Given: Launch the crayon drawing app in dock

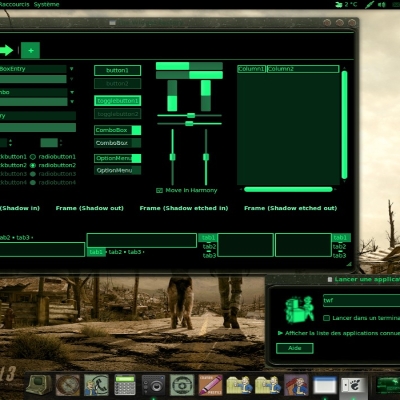Looking at the screenshot, I should (x=210, y=385).
